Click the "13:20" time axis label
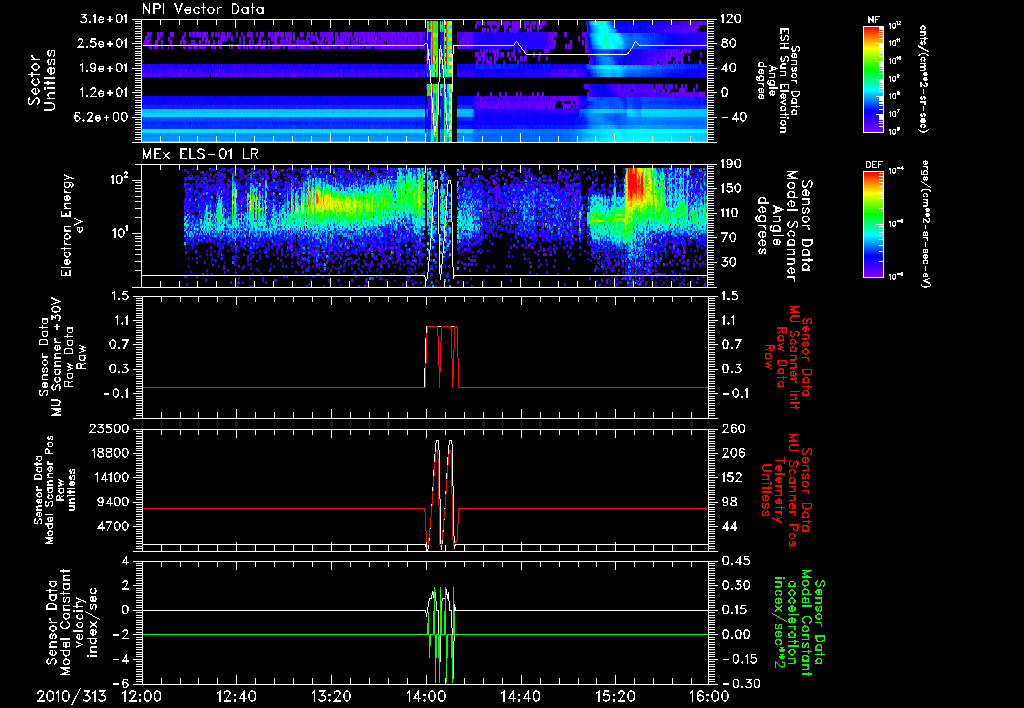 (x=331, y=696)
